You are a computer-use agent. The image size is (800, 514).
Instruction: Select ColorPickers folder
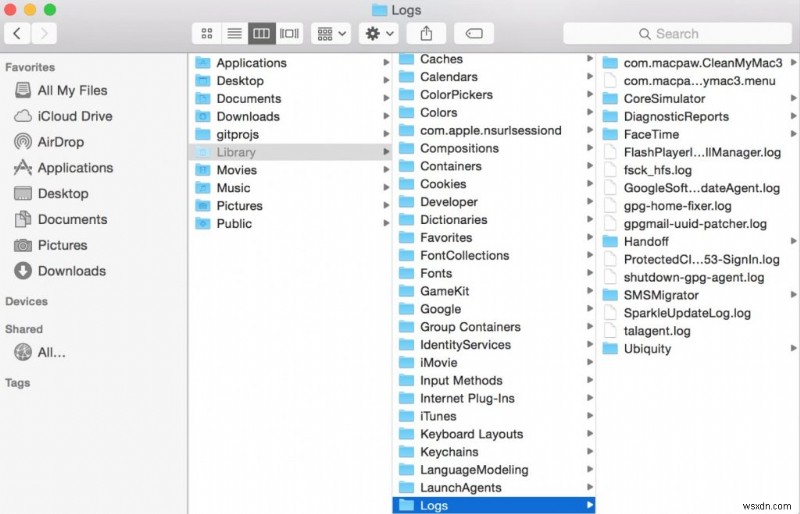494,94
